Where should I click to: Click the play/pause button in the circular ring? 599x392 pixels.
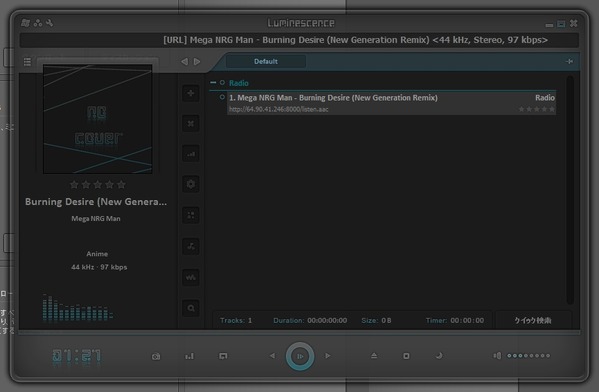click(x=300, y=356)
